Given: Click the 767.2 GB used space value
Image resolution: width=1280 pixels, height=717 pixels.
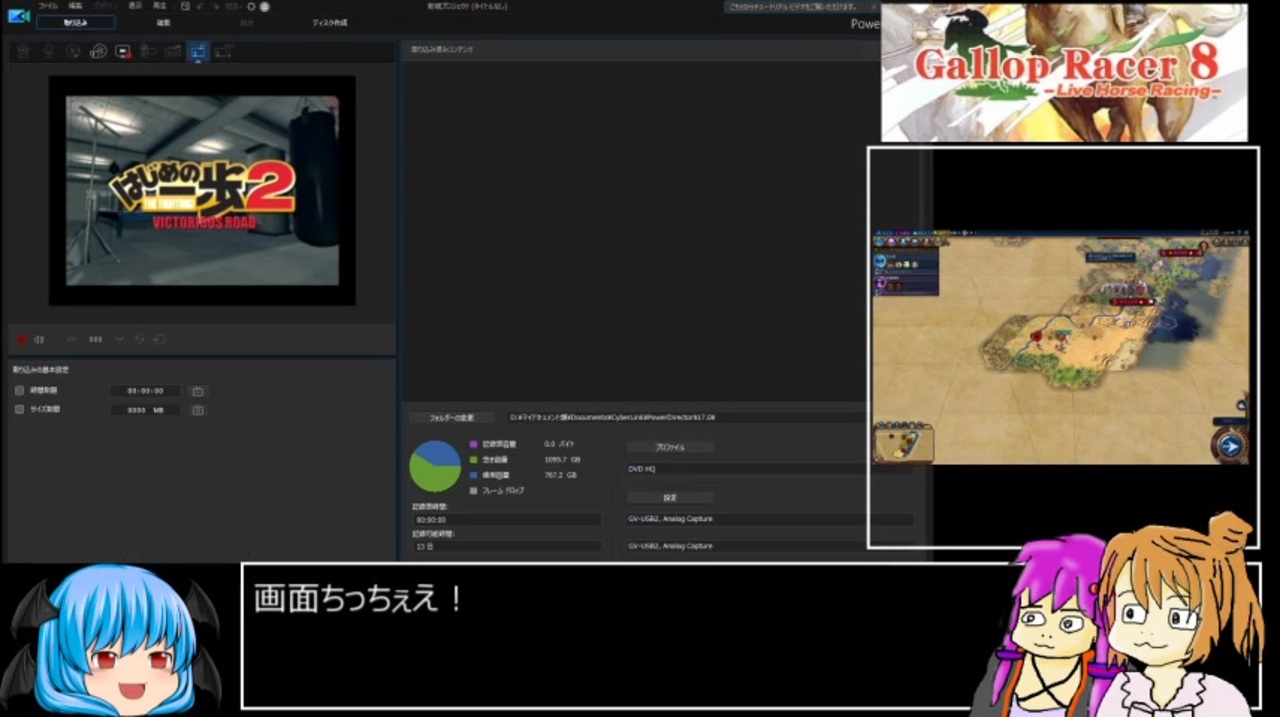Looking at the screenshot, I should point(560,475).
